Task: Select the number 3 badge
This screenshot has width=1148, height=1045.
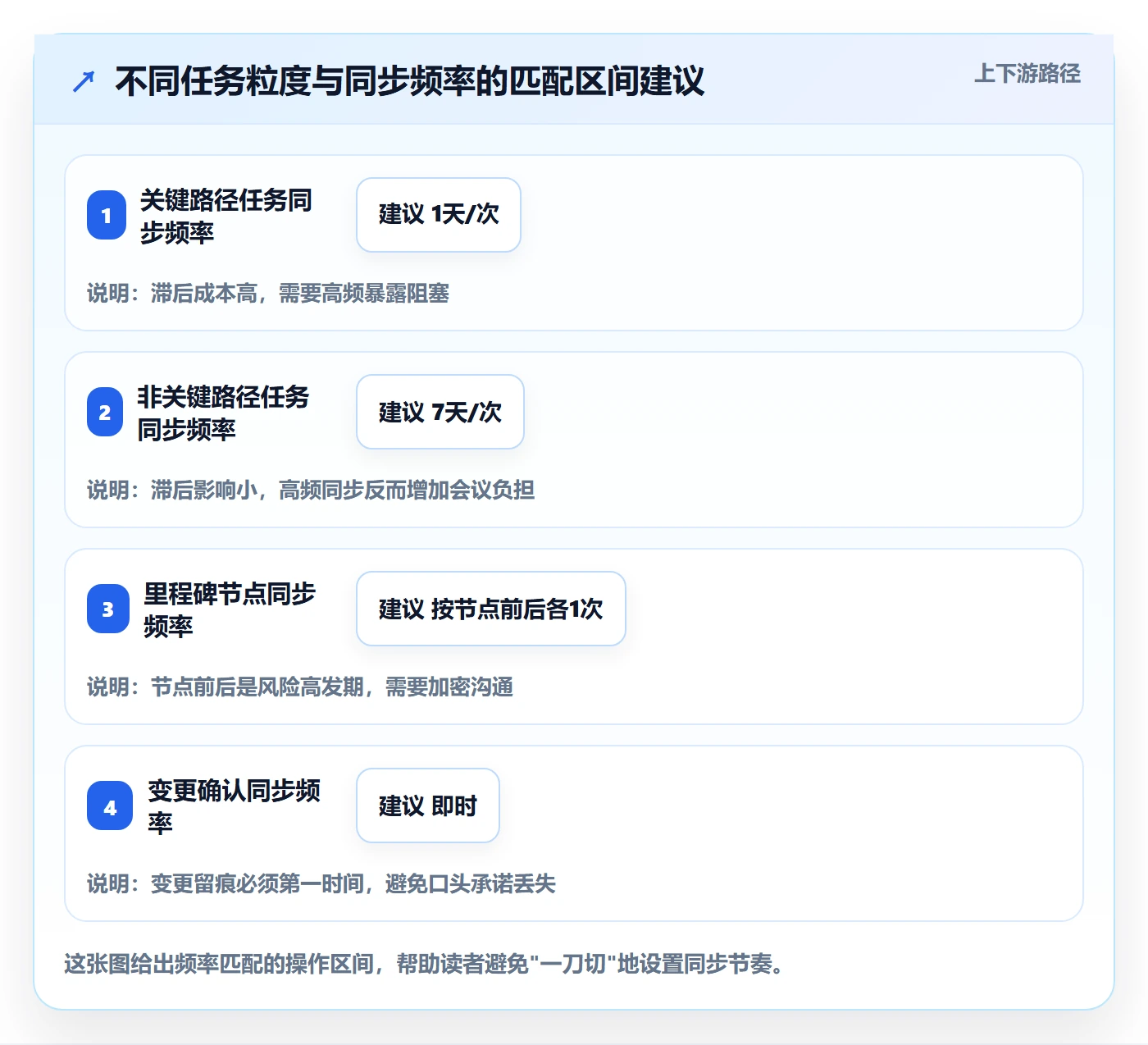Action: coord(108,609)
